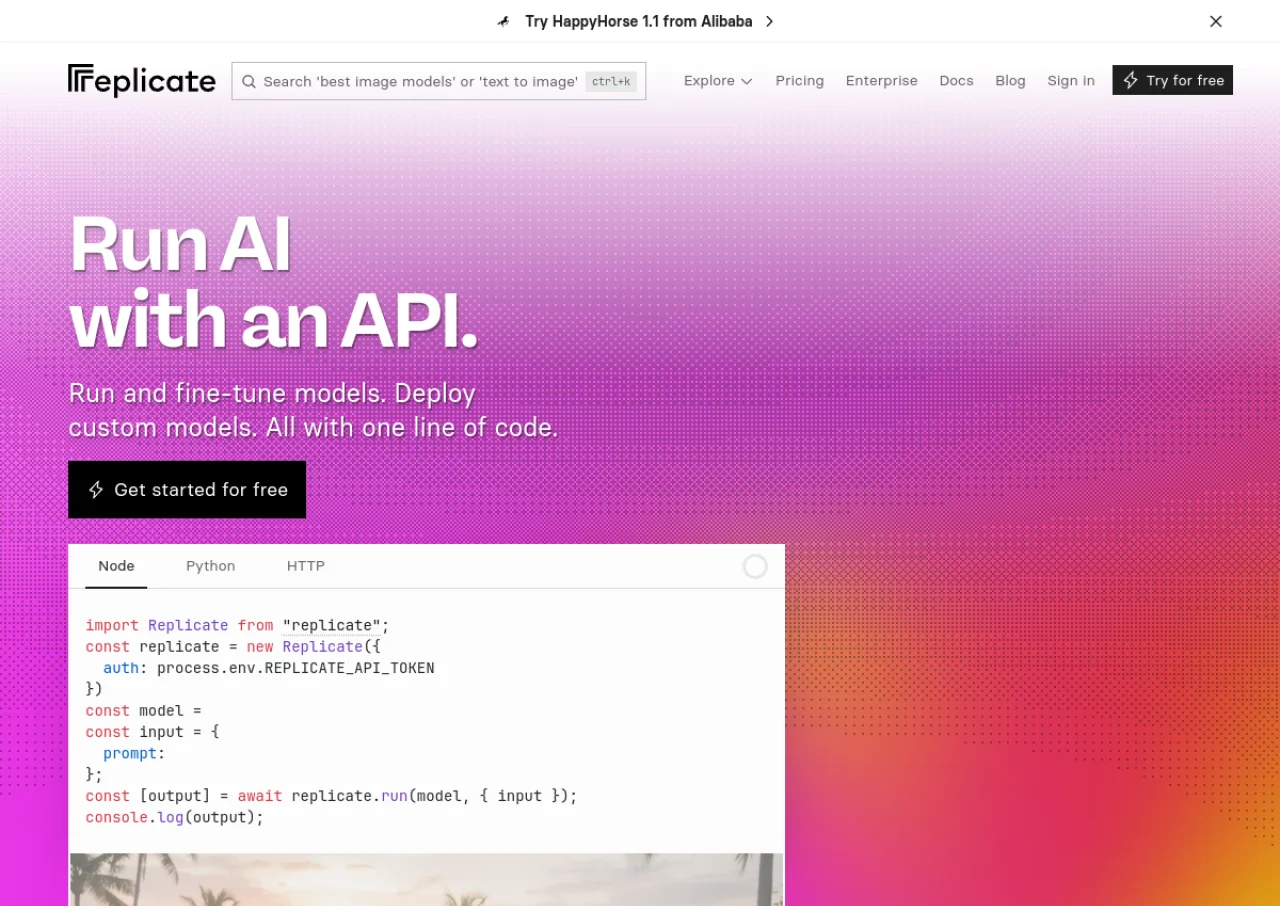Expand the Explore dropdown menu
This screenshot has height=906, width=1280.
tap(718, 81)
